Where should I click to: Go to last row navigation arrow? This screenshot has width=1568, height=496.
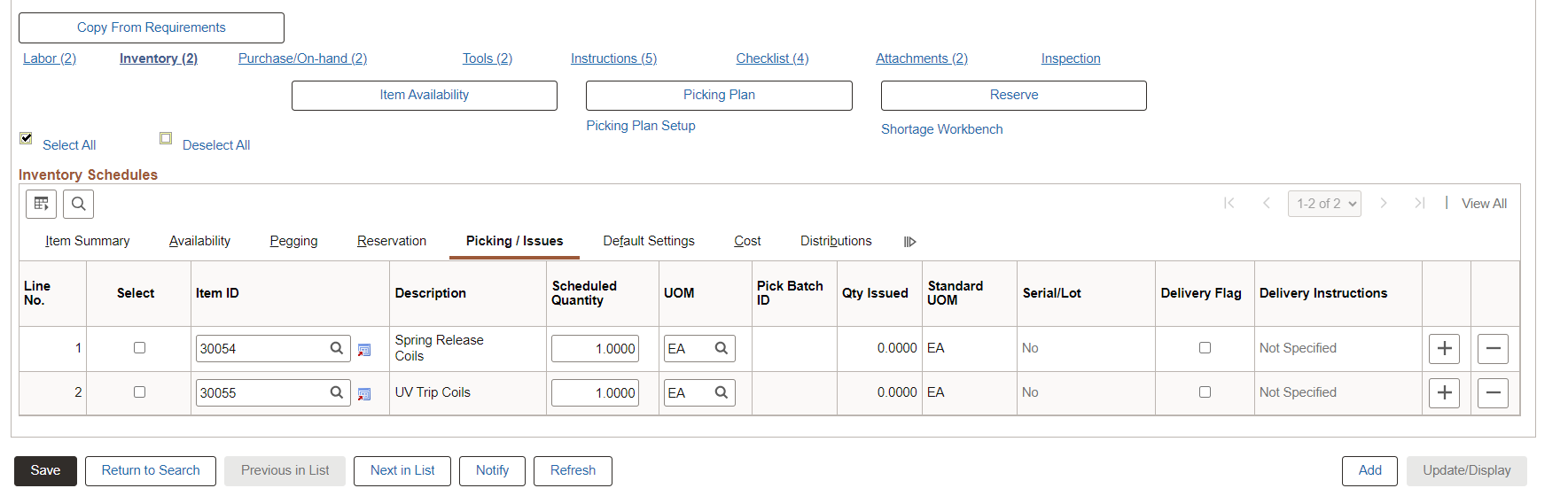[1419, 203]
